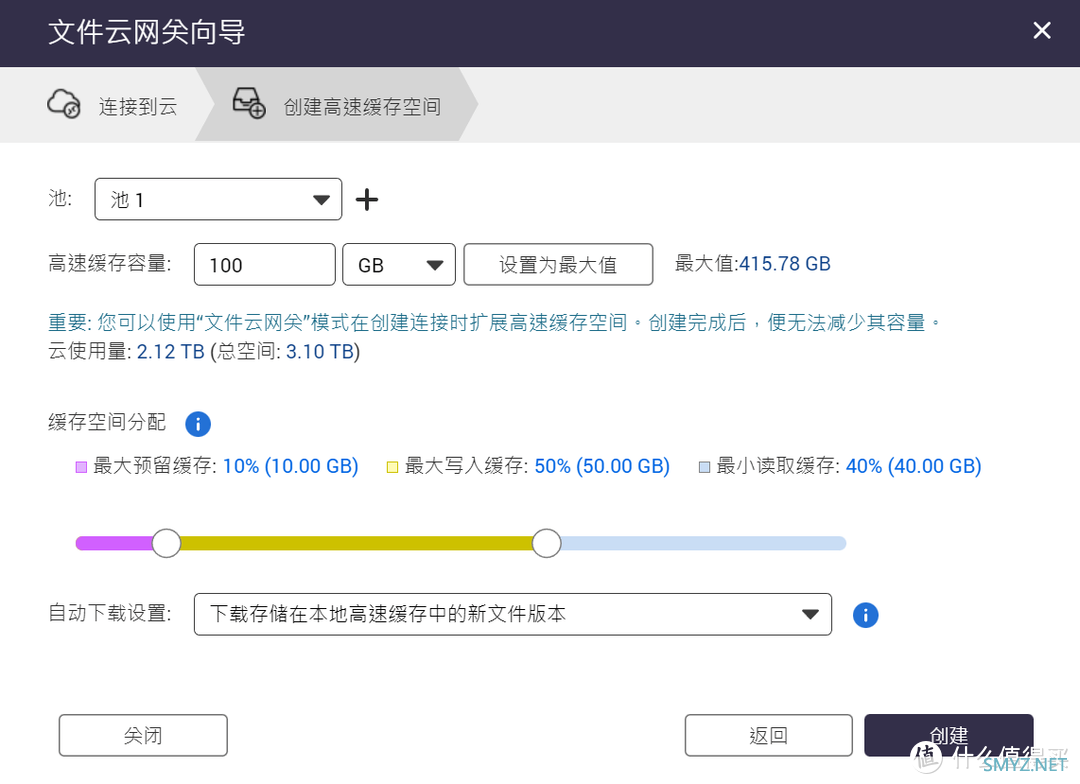This screenshot has height=784, width=1080.
Task: Click the blue read cache swatch
Action: point(704,467)
